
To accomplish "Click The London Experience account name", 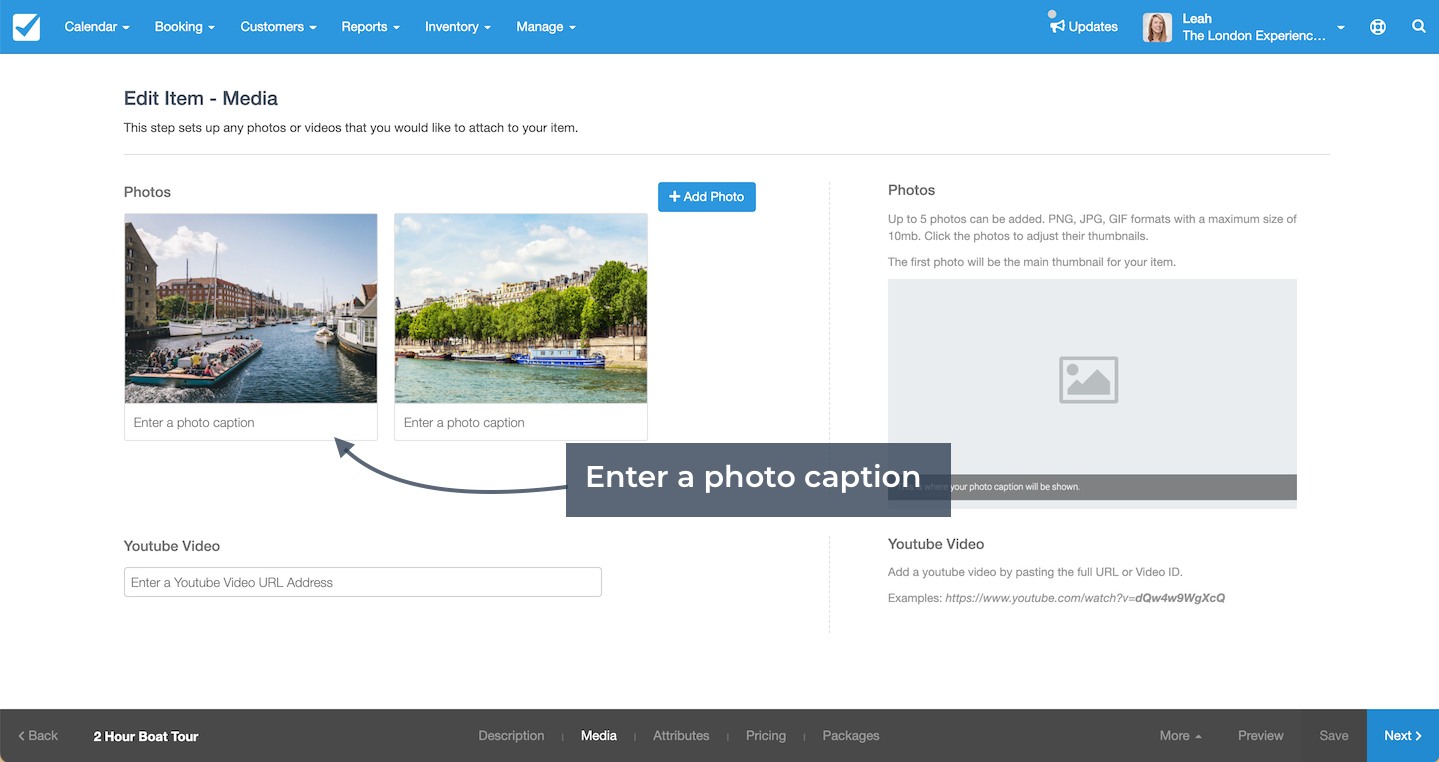I will (x=1254, y=36).
